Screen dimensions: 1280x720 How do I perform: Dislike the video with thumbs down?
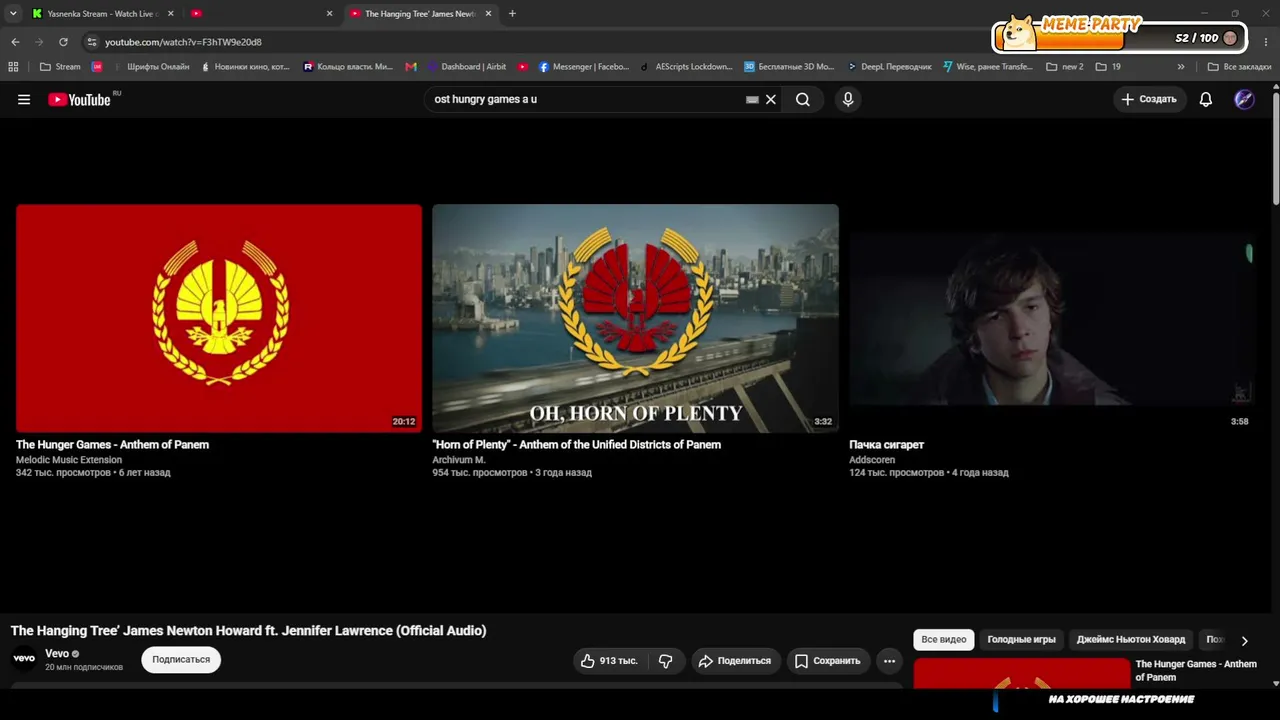pyautogui.click(x=665, y=661)
